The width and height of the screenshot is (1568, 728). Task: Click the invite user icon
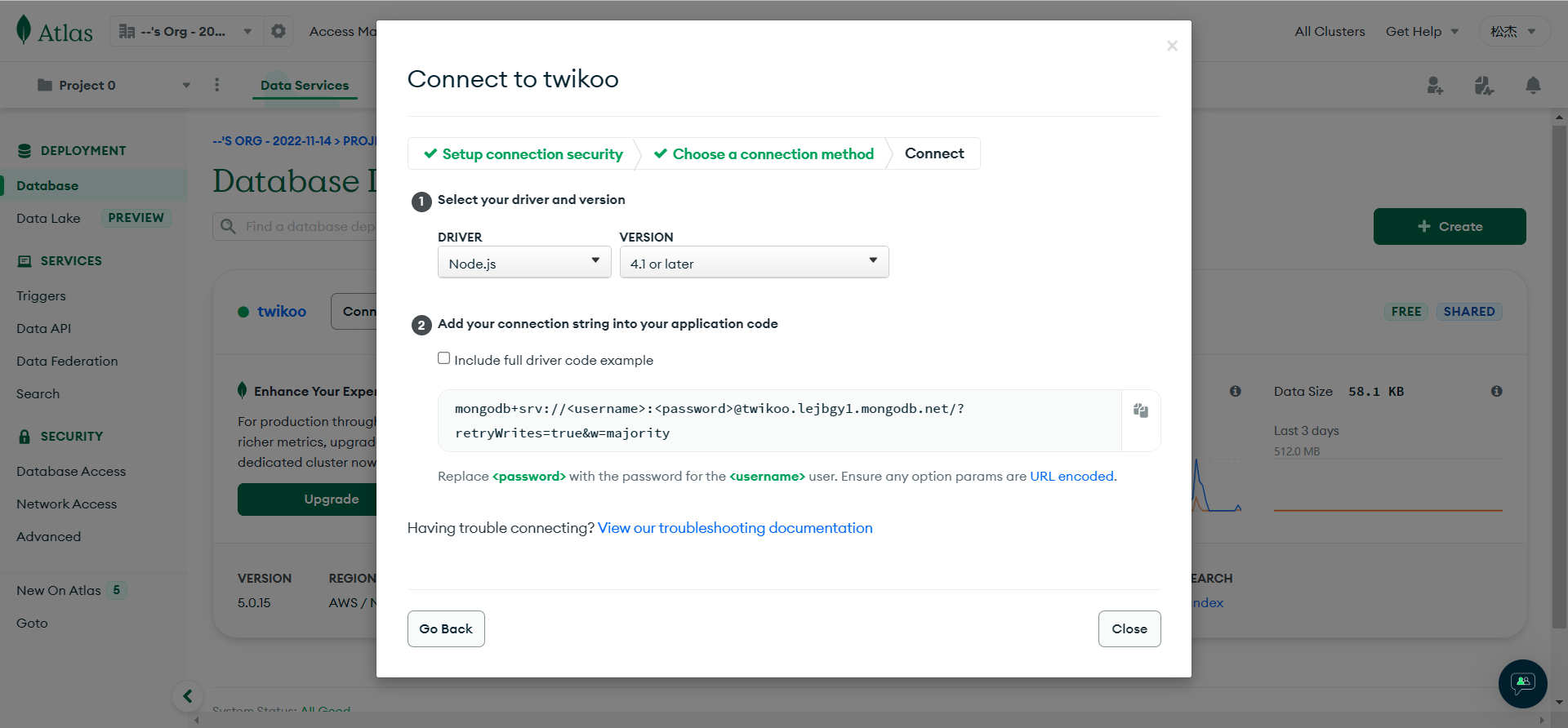[x=1435, y=85]
